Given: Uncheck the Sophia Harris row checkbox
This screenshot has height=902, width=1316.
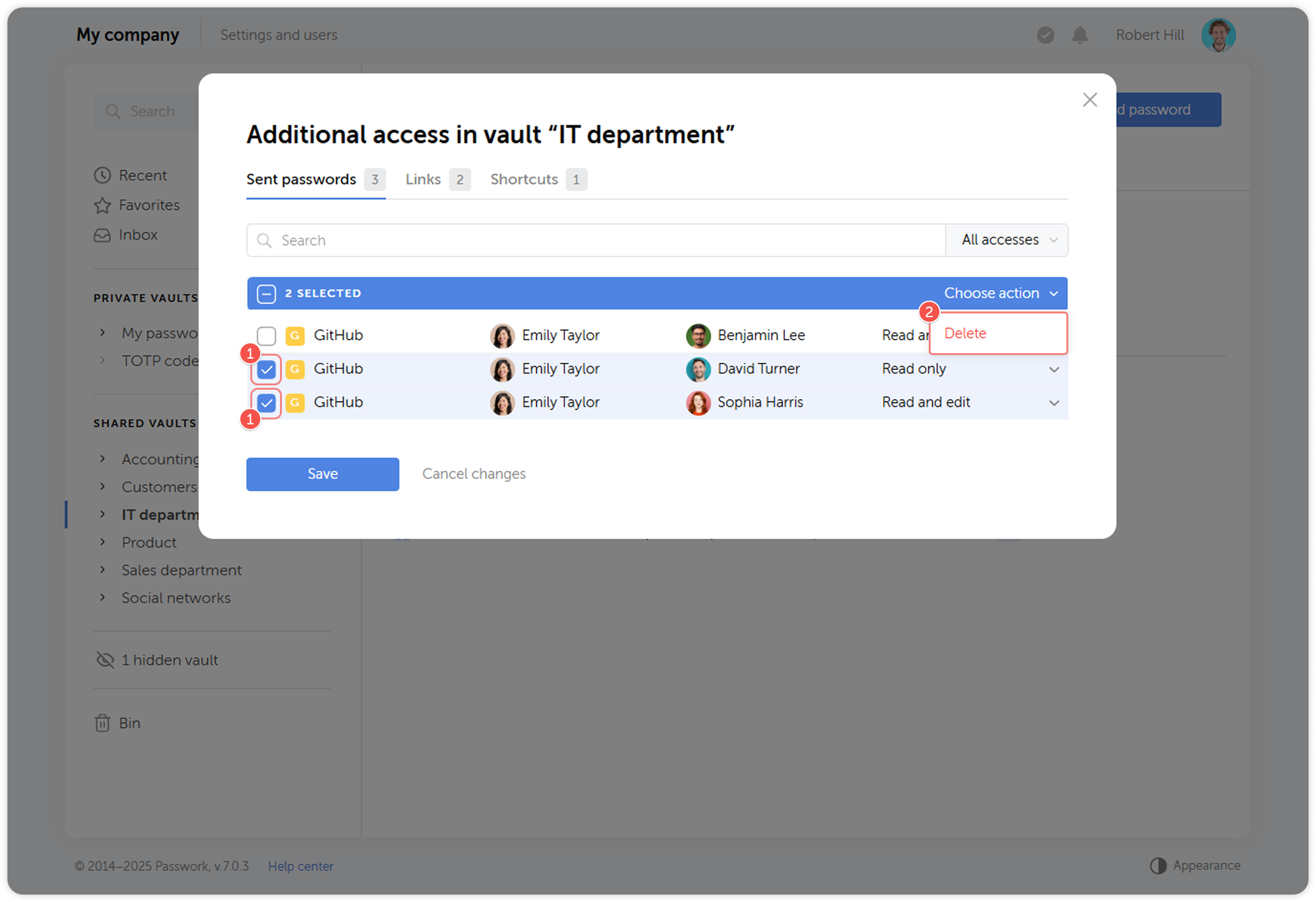Looking at the screenshot, I should [x=266, y=403].
